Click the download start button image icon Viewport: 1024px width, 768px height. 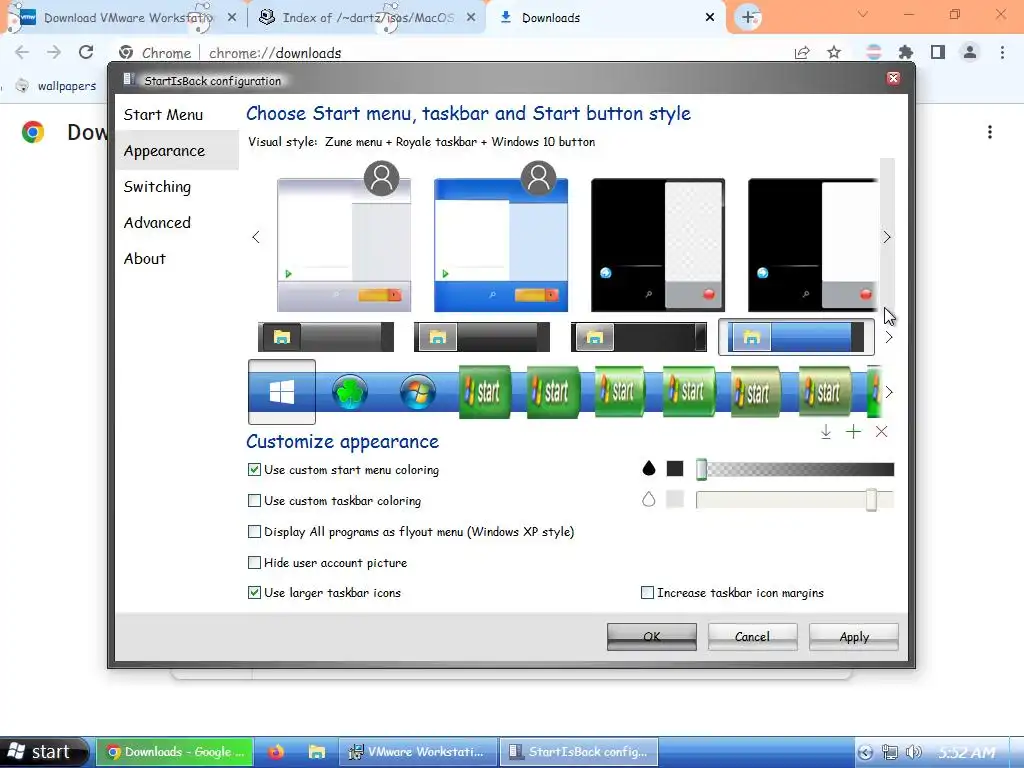coord(825,432)
